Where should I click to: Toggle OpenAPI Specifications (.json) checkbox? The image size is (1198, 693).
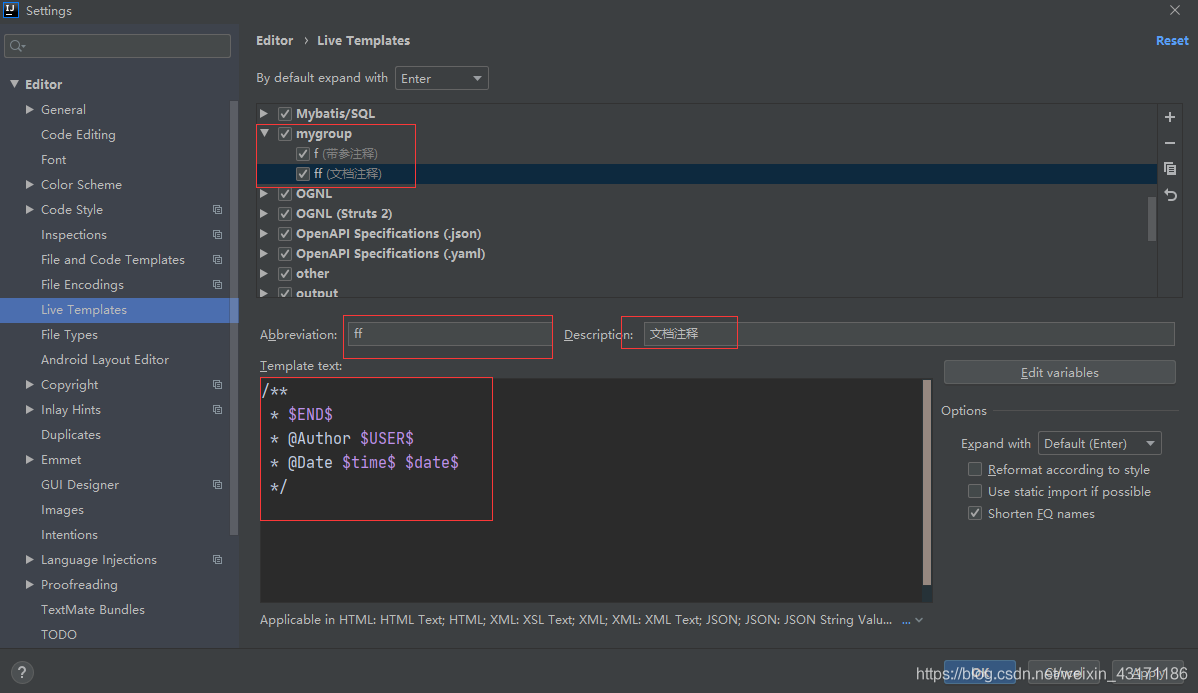coord(285,233)
